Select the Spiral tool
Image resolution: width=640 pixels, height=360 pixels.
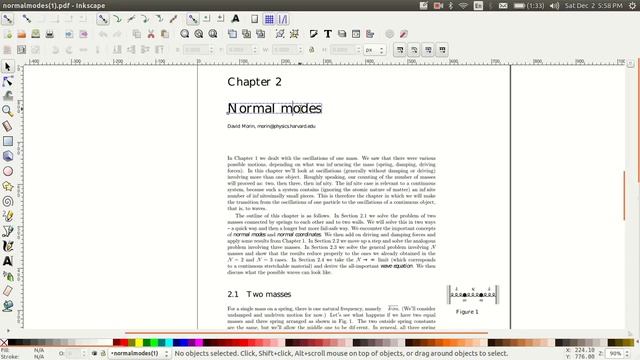point(7,201)
